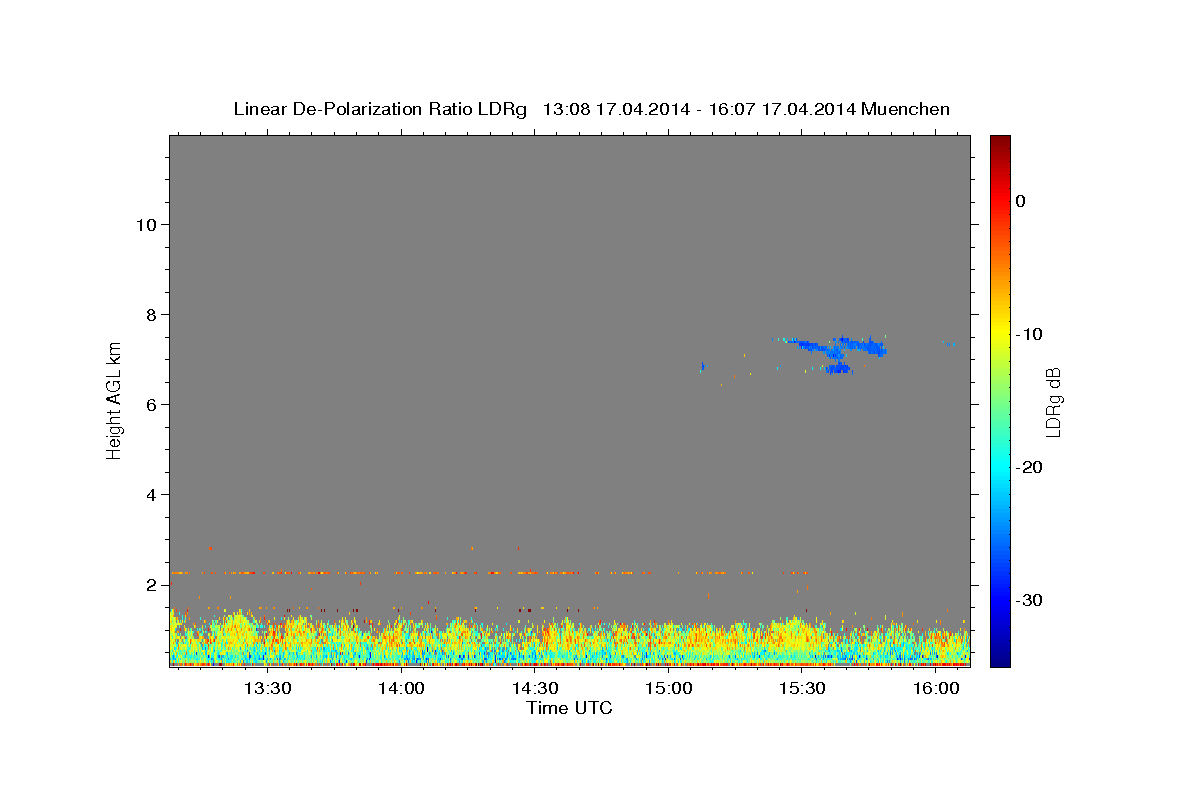
Task: Click the yellow -10 dB colorbar region
Action: [x=1000, y=334]
